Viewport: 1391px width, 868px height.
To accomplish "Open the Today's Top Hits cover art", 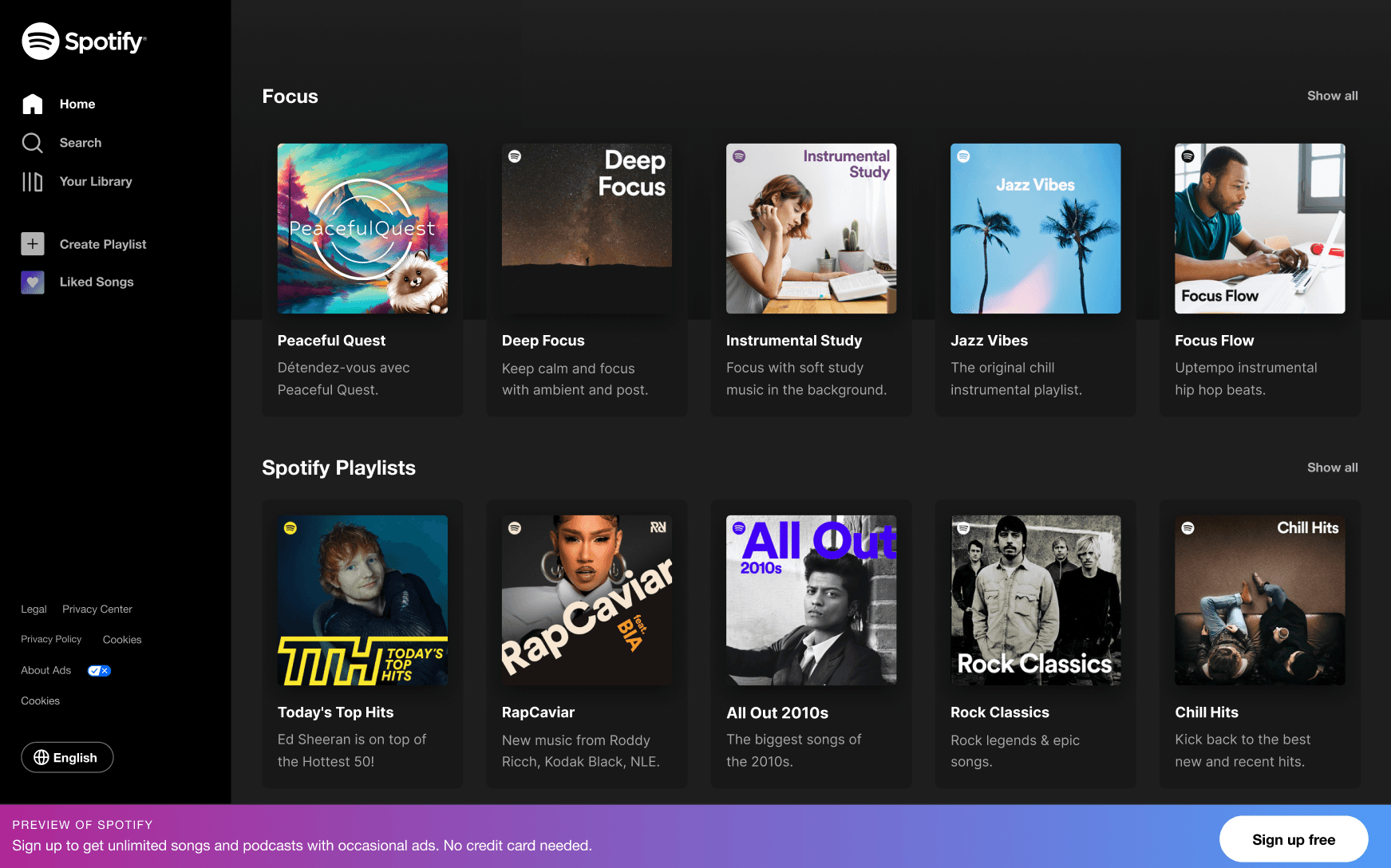I will click(x=362, y=601).
